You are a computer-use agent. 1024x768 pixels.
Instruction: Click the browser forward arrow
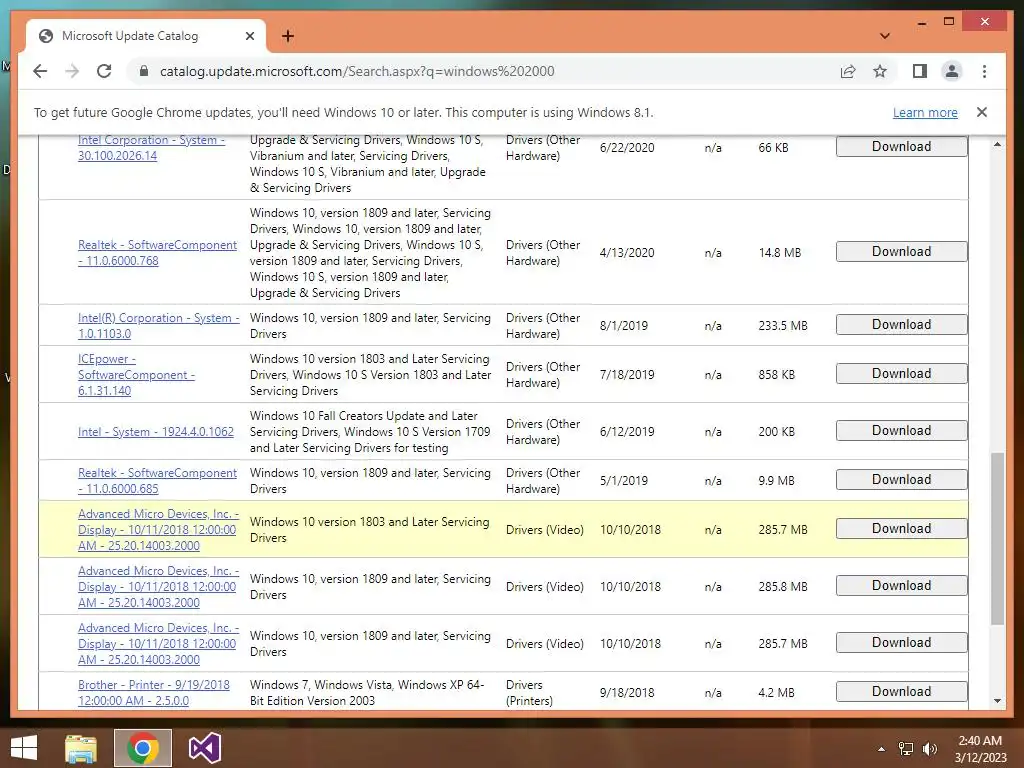(x=72, y=71)
